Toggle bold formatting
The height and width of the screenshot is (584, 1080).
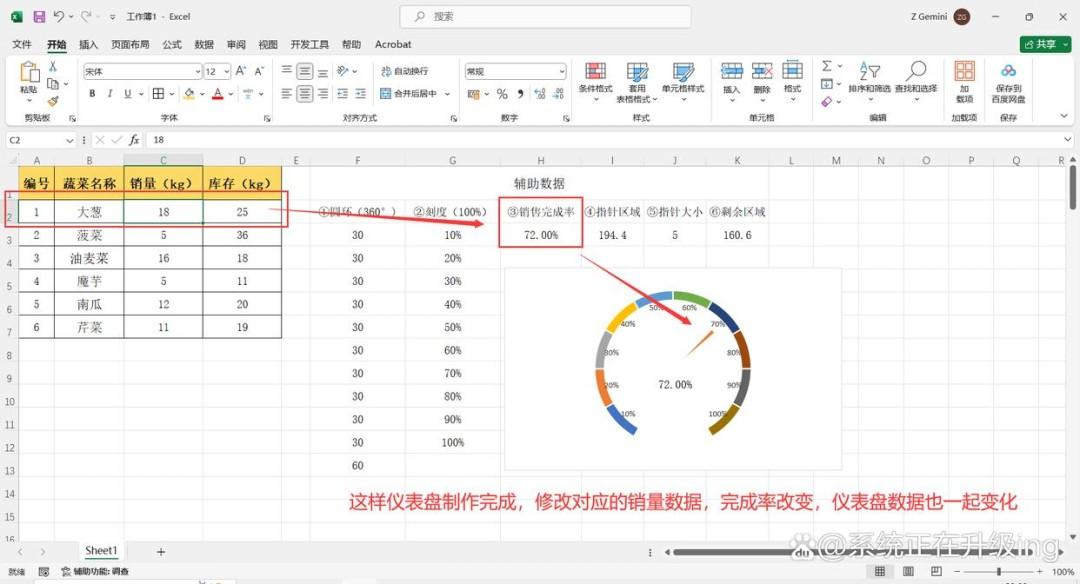[92, 94]
